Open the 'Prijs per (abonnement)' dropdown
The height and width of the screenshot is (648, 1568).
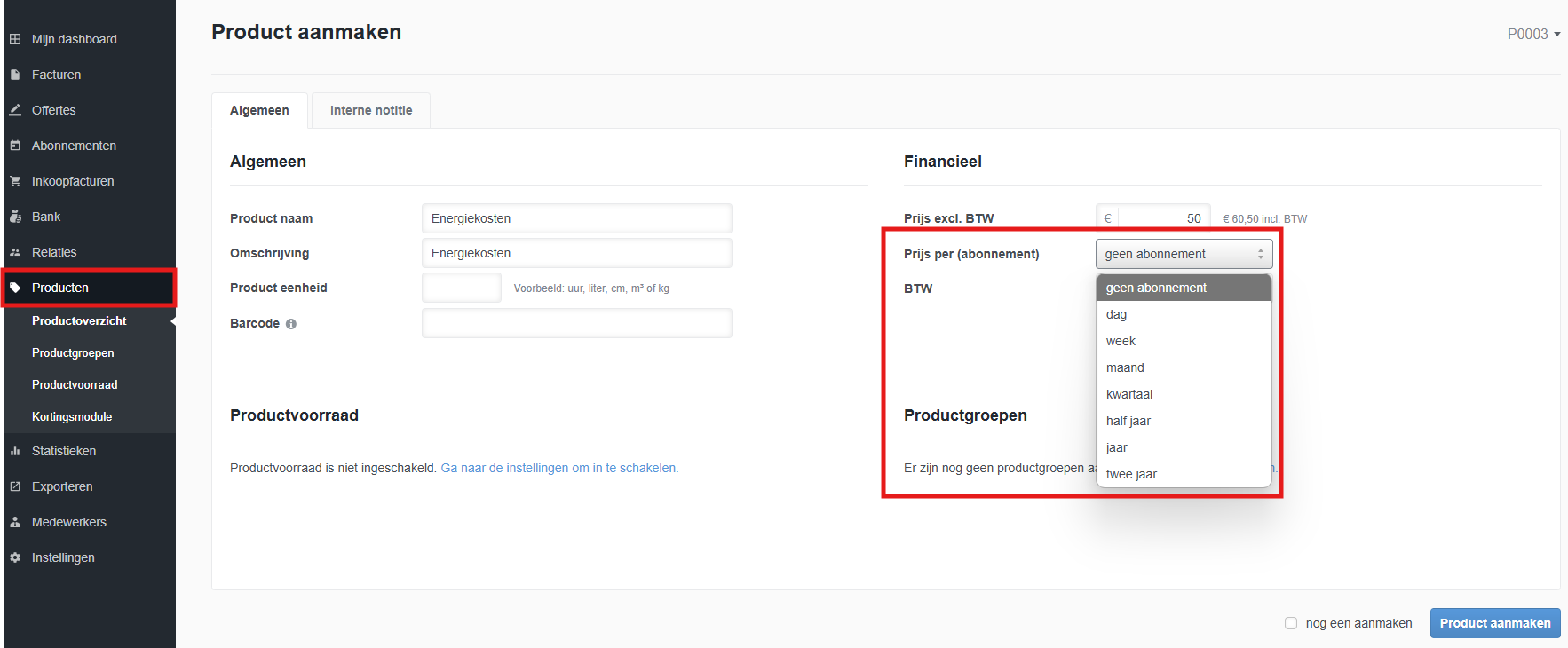1184,254
